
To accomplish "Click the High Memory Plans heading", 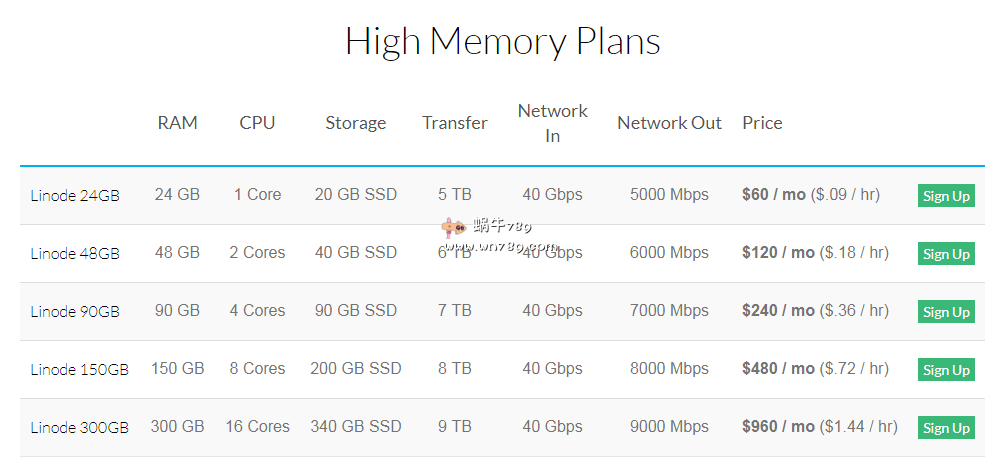I will 502,42.
